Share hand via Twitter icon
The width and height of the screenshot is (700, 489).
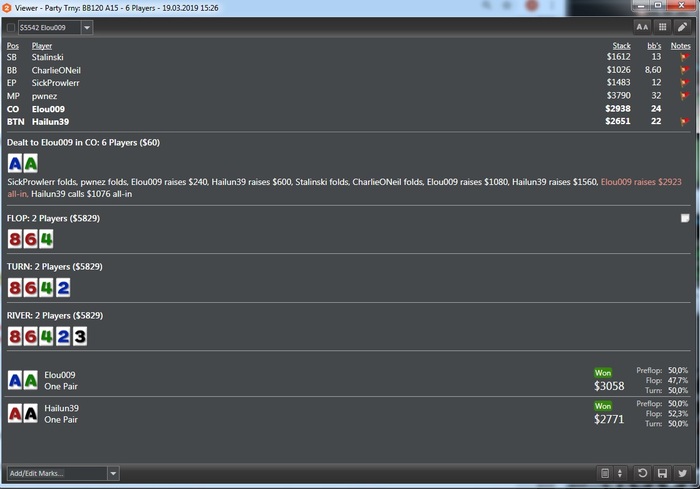click(x=683, y=473)
